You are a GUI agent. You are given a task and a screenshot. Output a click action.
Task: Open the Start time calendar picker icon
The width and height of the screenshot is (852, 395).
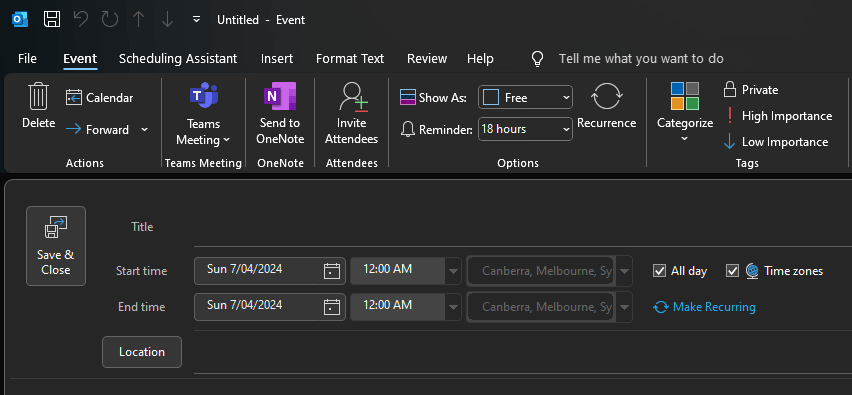[x=331, y=271]
